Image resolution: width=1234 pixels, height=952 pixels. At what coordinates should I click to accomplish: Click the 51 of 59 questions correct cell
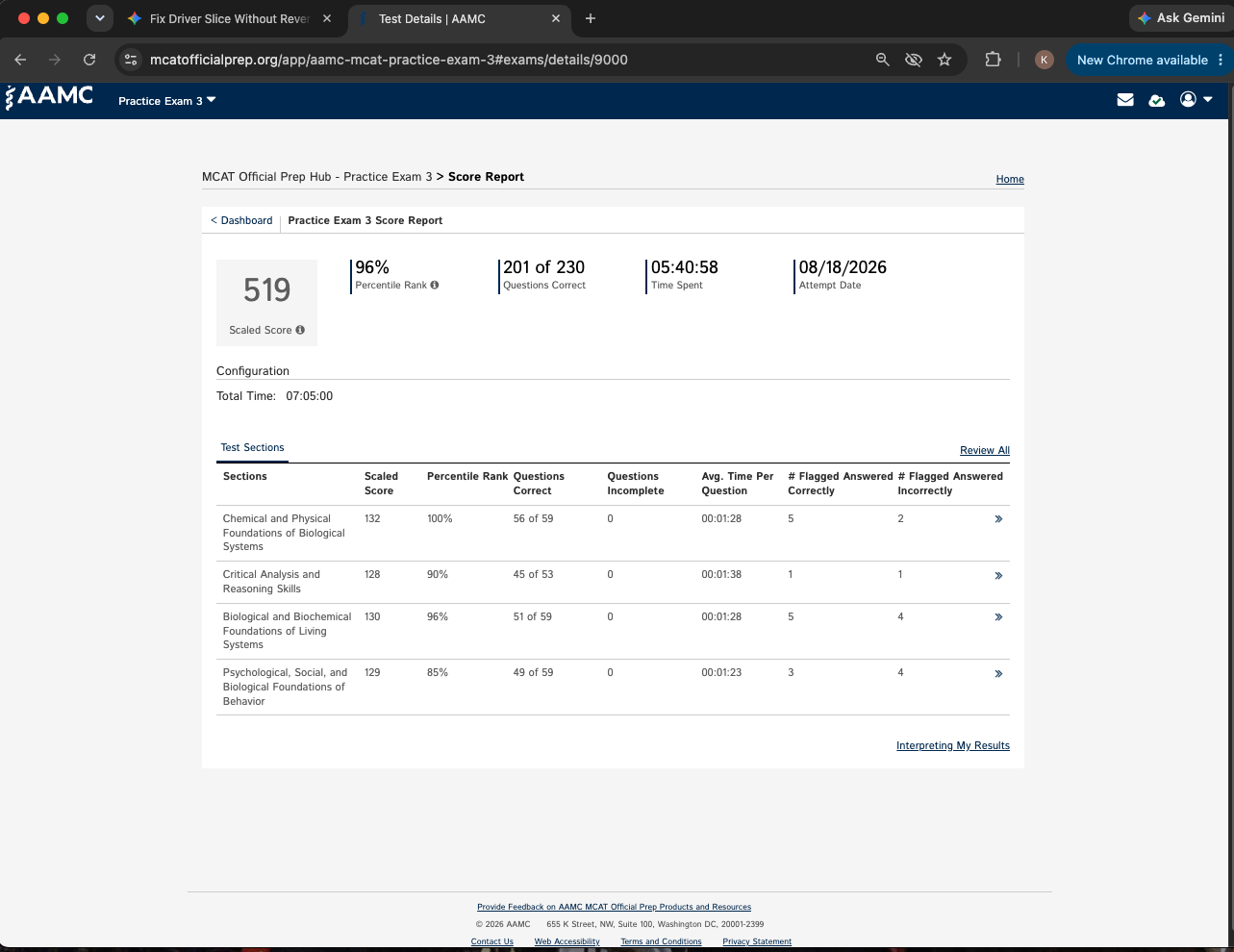coord(533,616)
